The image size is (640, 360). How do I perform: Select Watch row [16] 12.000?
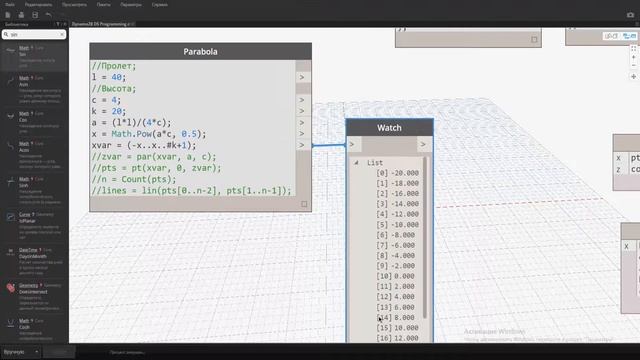398,338
